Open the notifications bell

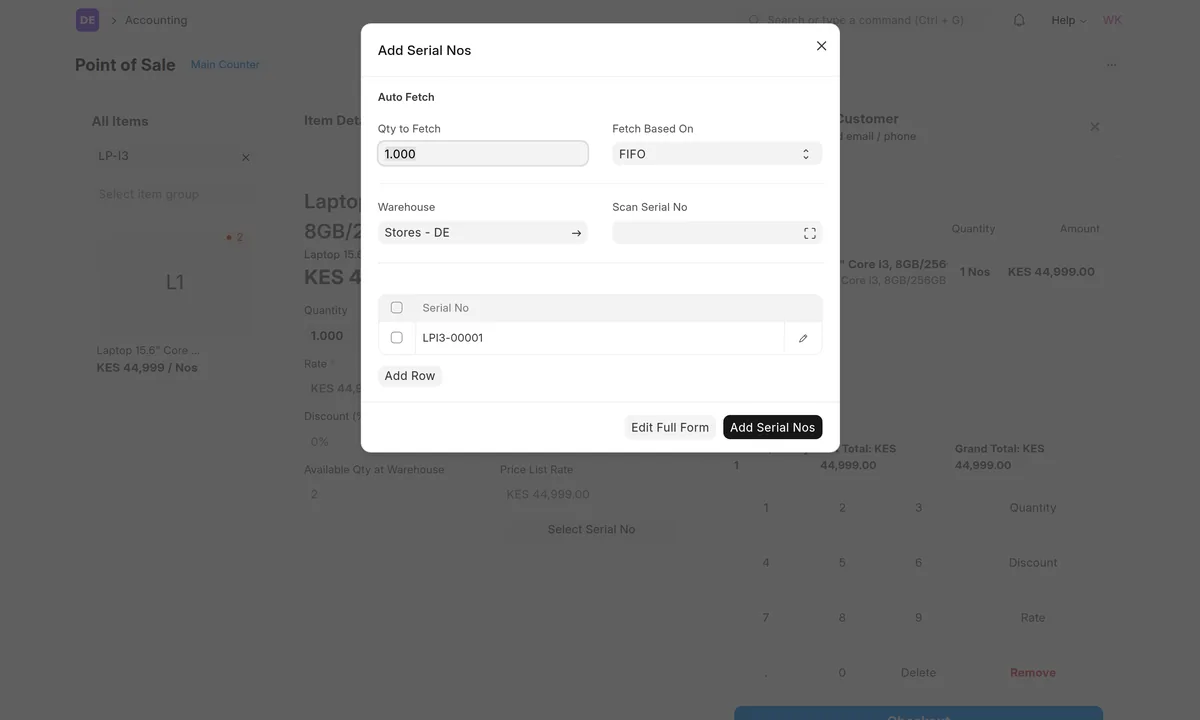[x=1019, y=20]
